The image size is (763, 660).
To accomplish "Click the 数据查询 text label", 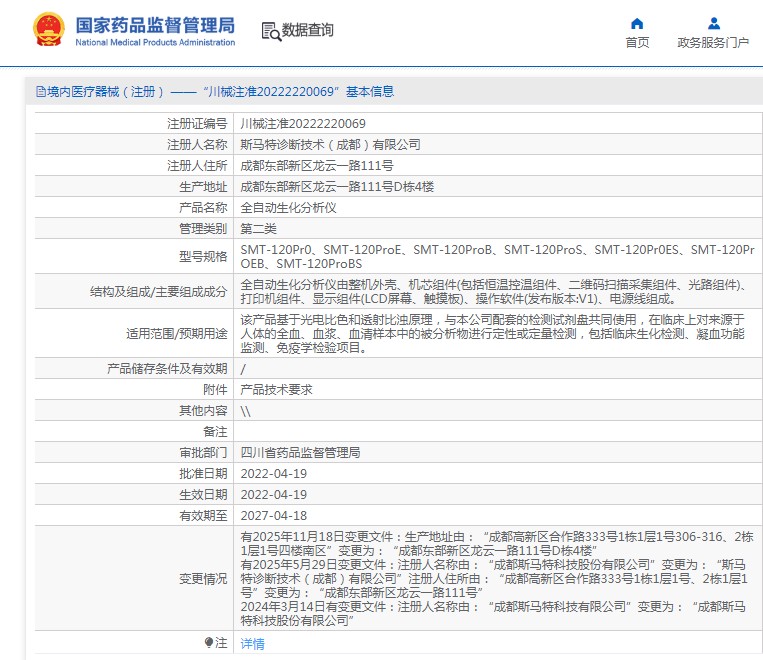I will [x=307, y=31].
